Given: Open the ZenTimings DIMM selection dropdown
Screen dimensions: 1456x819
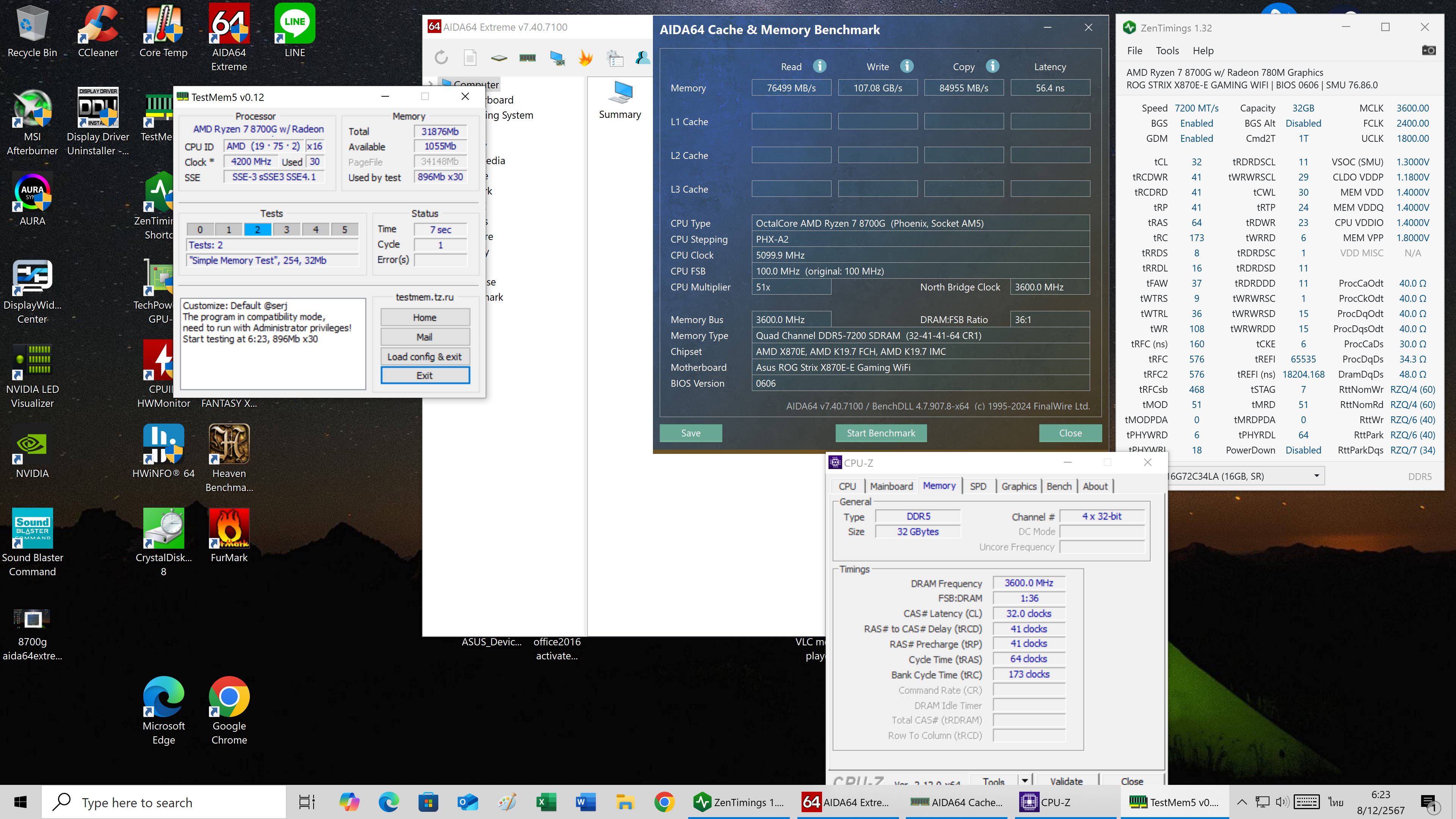Looking at the screenshot, I should pyautogui.click(x=1316, y=476).
